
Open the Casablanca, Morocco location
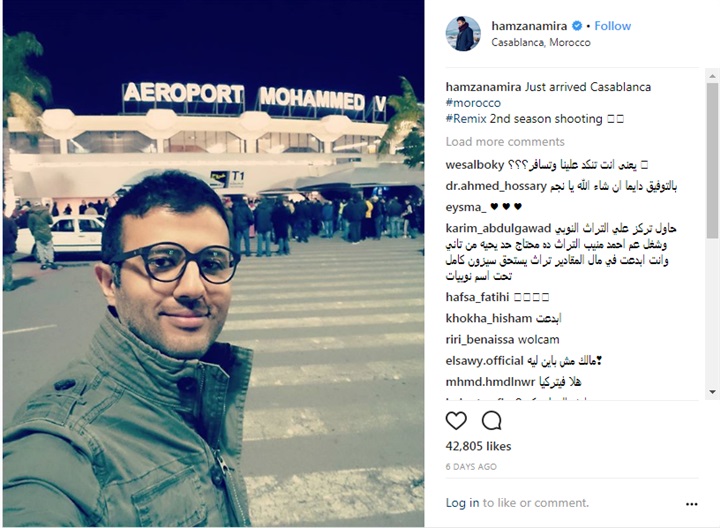click(540, 42)
